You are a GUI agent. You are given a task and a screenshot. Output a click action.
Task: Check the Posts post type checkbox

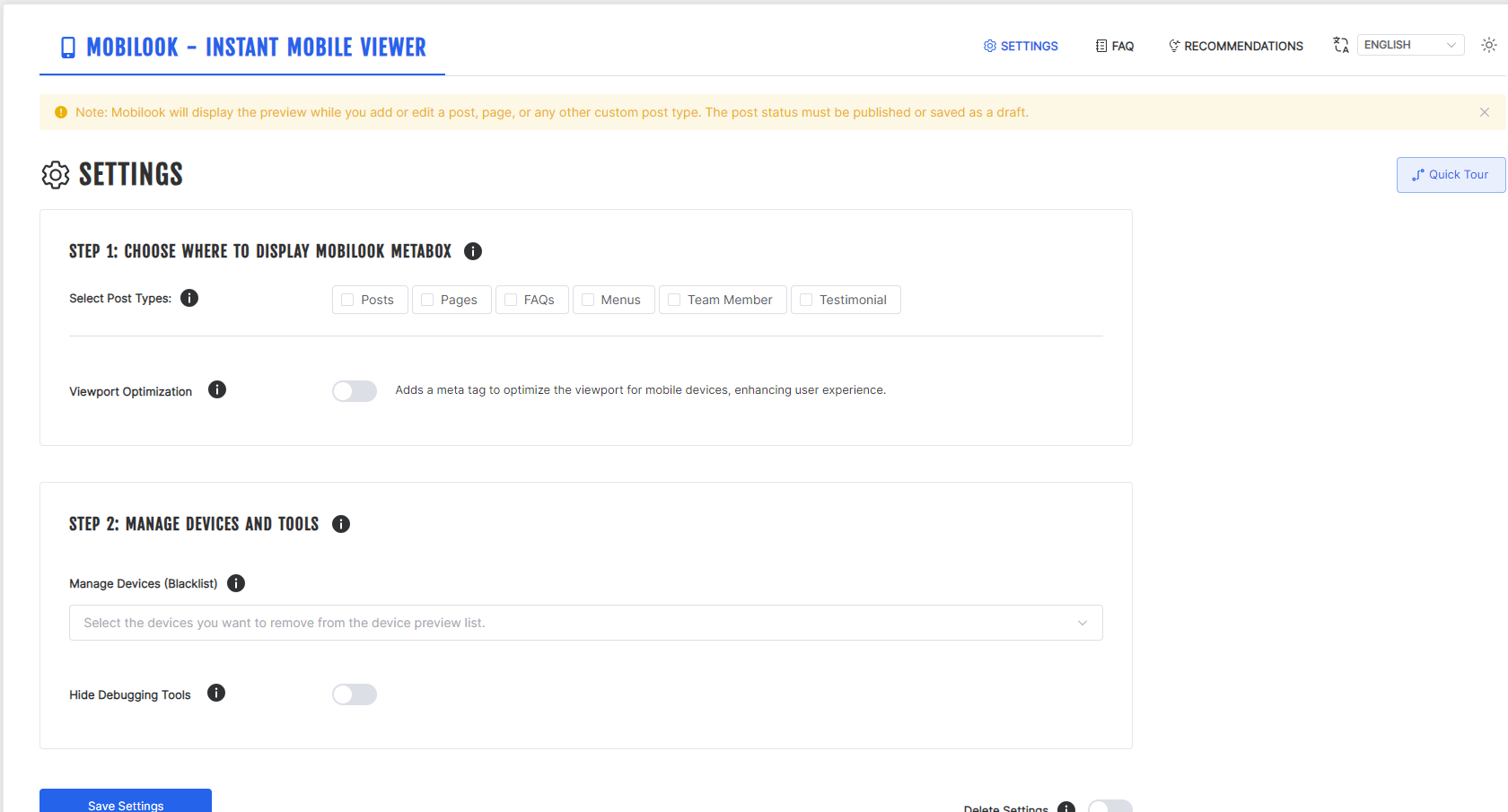coord(347,300)
